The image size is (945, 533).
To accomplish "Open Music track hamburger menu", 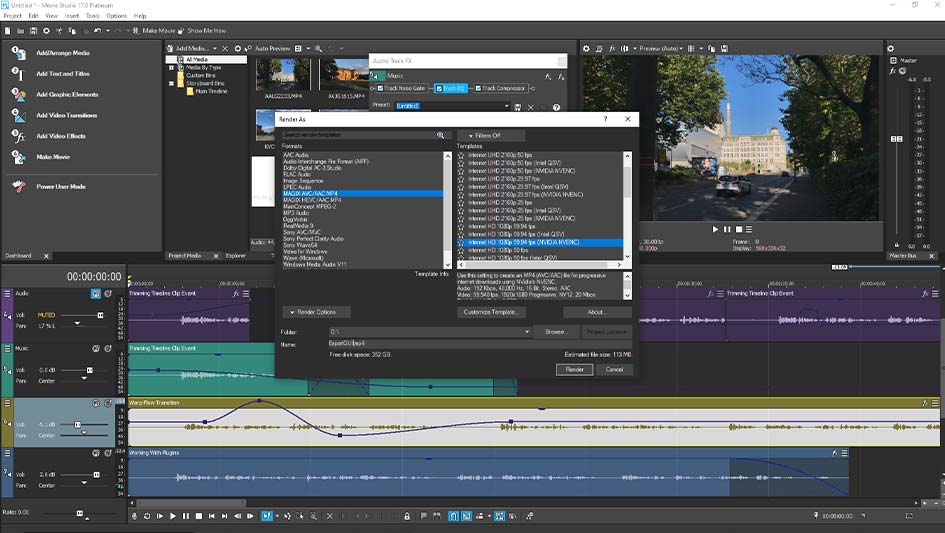I will point(7,348).
